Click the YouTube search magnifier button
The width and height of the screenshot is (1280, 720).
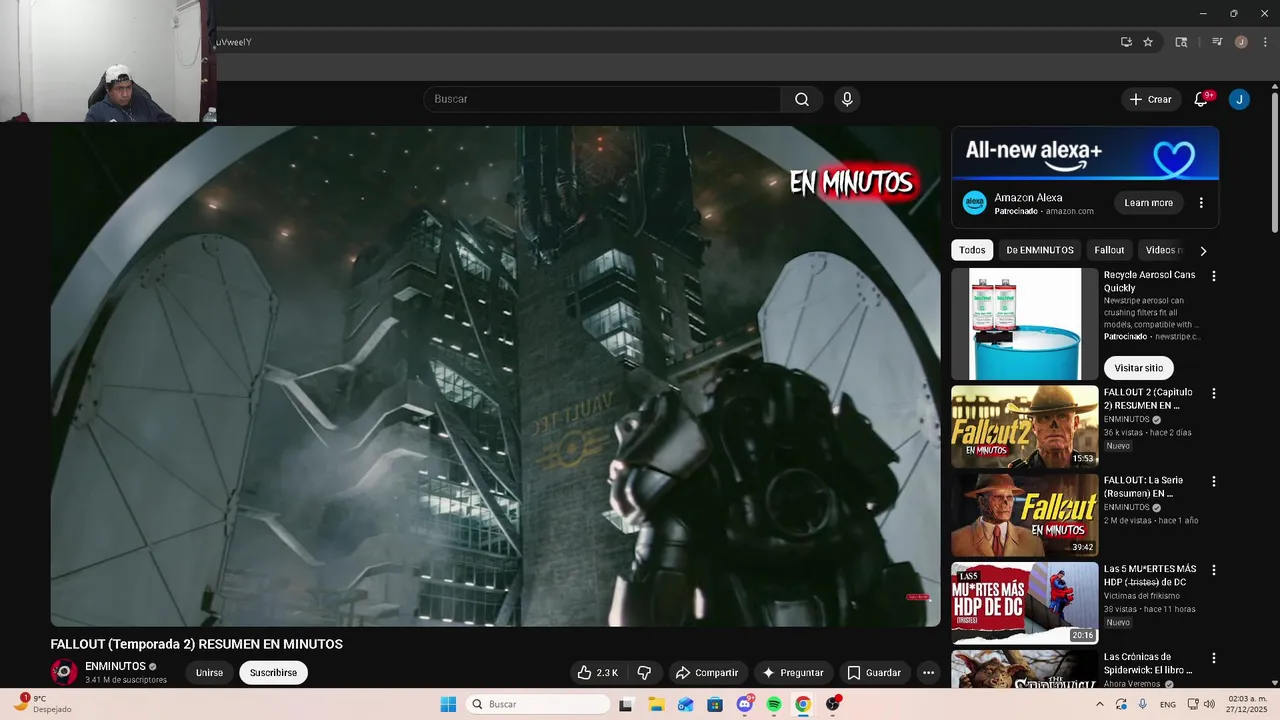(x=802, y=99)
